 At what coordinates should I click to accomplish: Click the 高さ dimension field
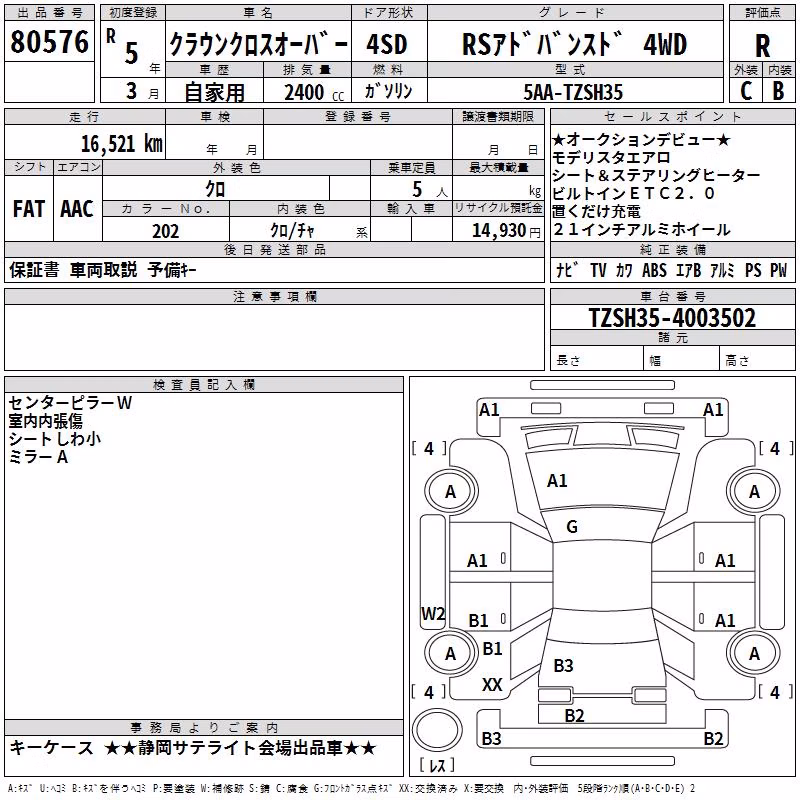(758, 360)
